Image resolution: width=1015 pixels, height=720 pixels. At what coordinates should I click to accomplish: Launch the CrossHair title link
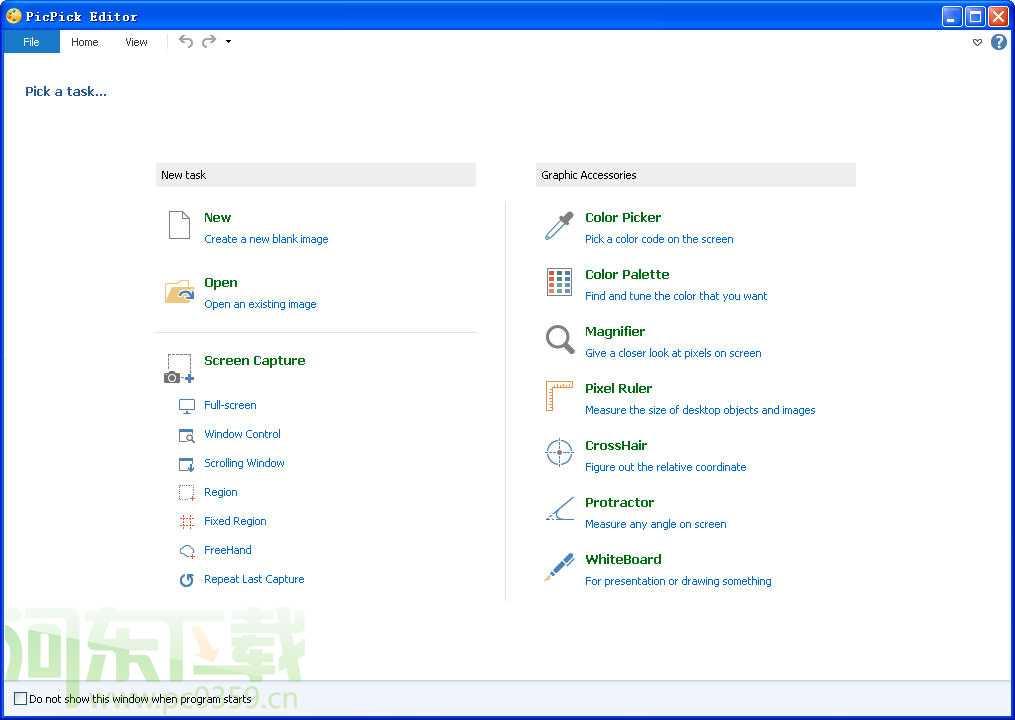616,445
